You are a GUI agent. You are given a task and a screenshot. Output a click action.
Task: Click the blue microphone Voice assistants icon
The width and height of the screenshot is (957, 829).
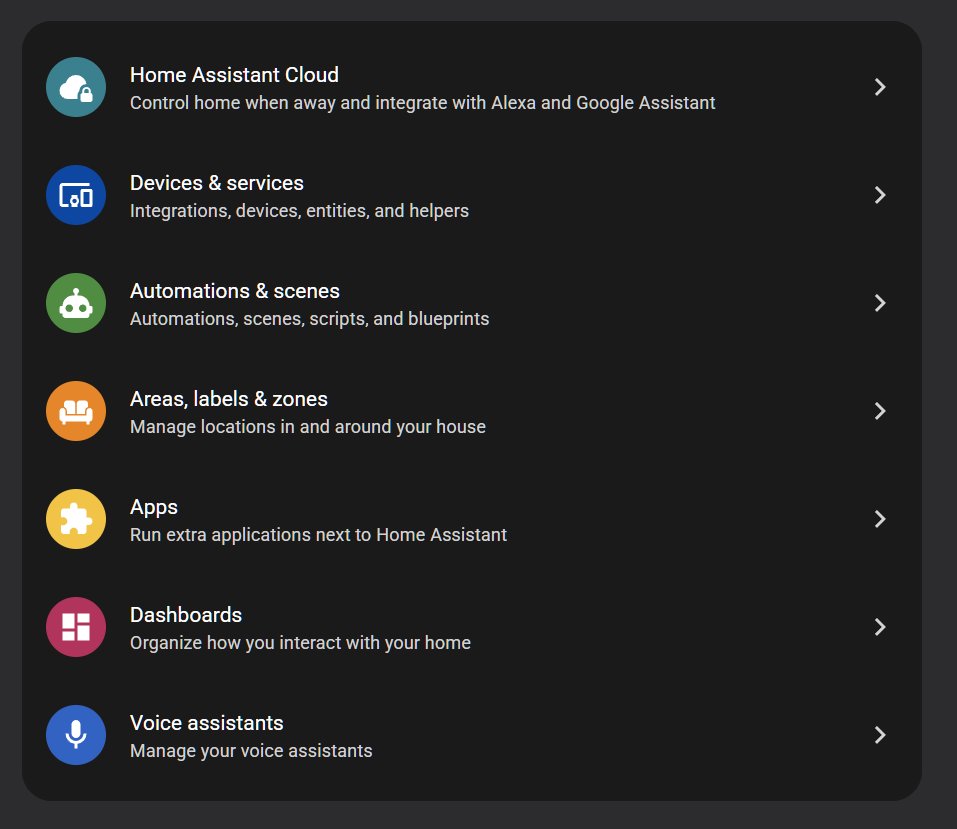click(x=76, y=736)
